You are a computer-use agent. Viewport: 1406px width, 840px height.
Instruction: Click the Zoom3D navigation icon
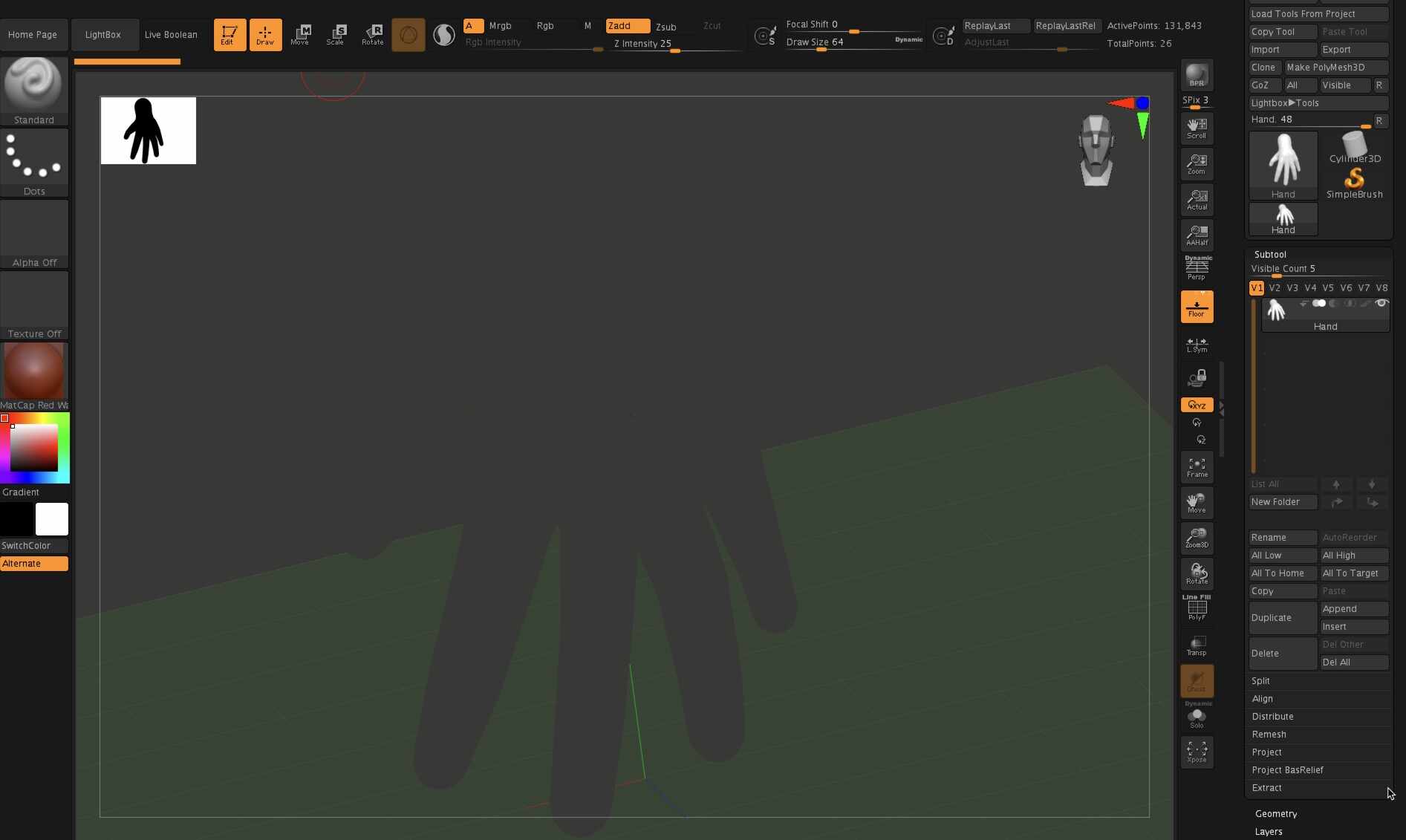click(x=1197, y=538)
